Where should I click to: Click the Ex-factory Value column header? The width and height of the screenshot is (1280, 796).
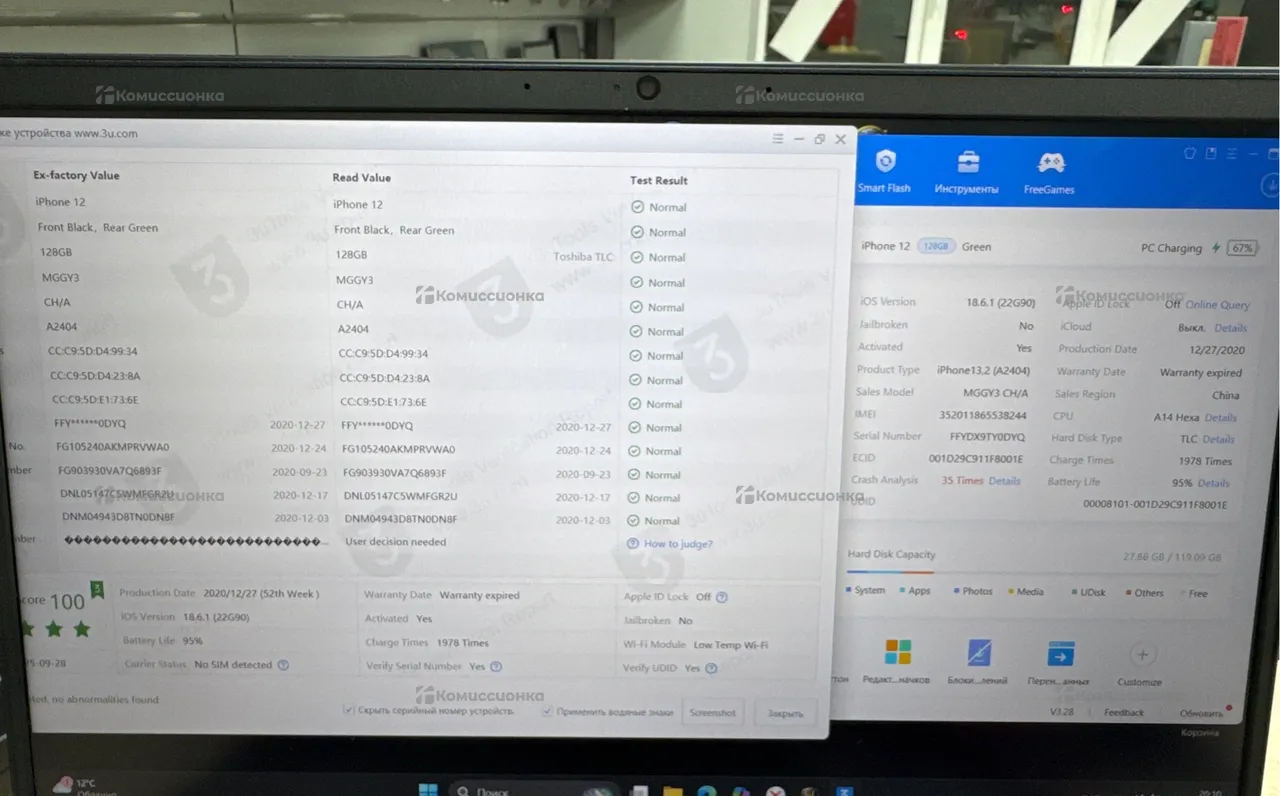(x=76, y=175)
